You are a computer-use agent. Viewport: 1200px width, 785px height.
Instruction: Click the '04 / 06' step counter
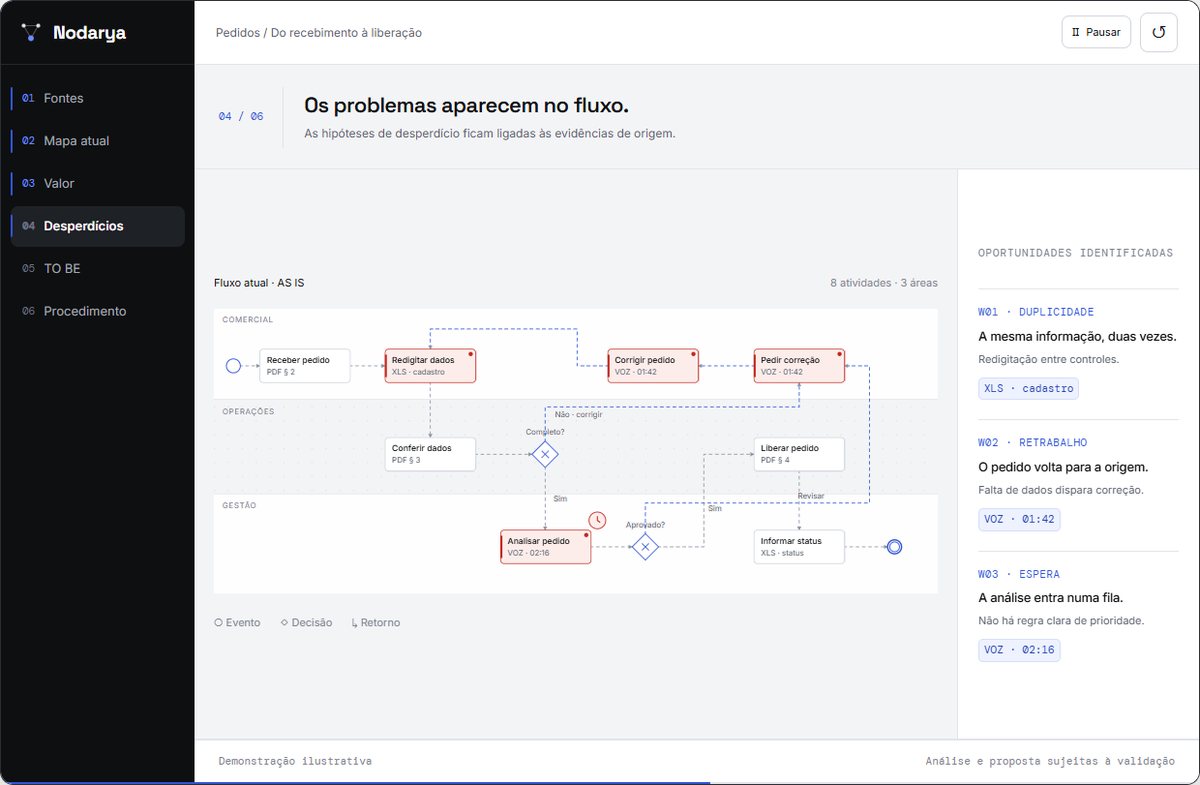pos(241,117)
